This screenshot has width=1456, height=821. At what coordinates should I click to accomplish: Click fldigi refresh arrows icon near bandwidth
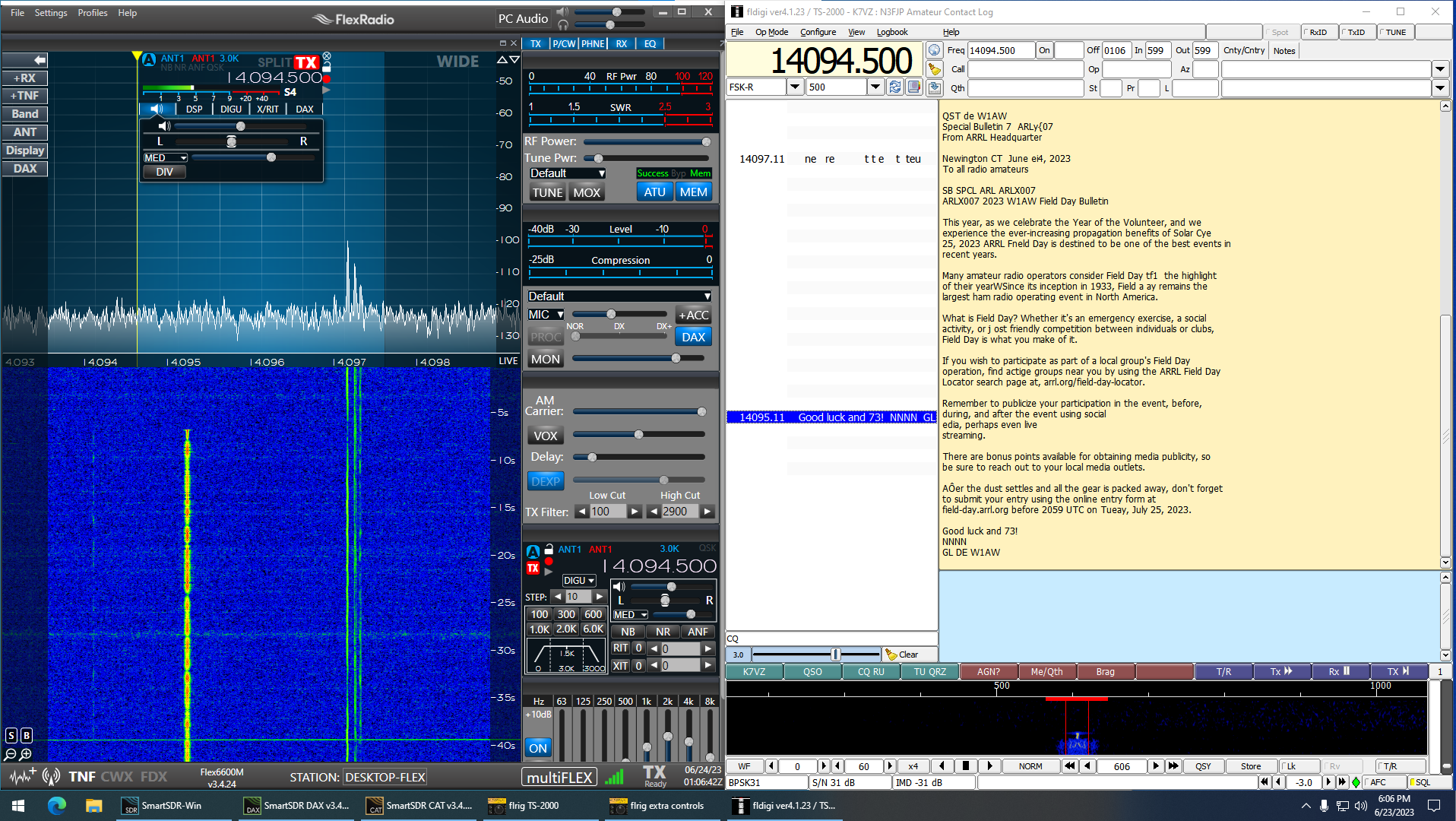(895, 87)
